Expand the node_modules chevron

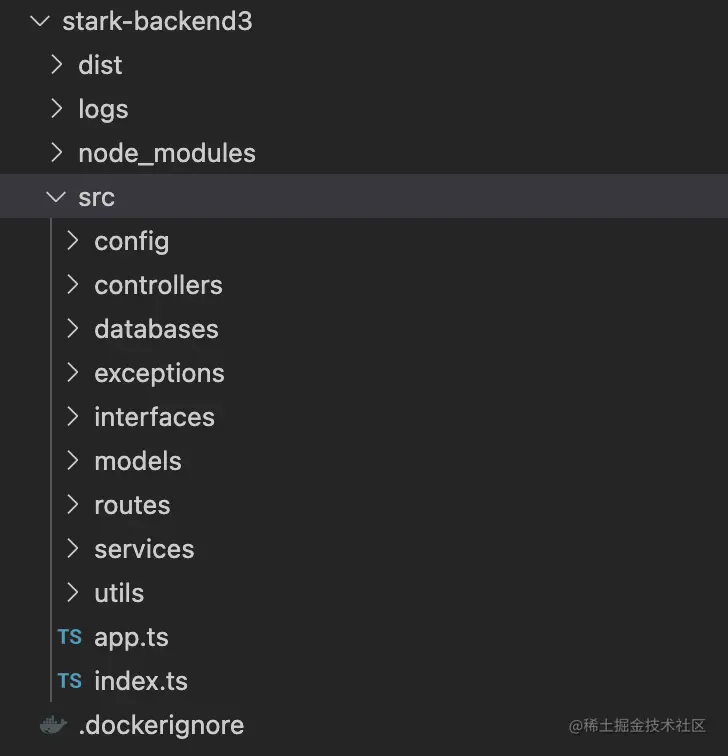coord(57,153)
